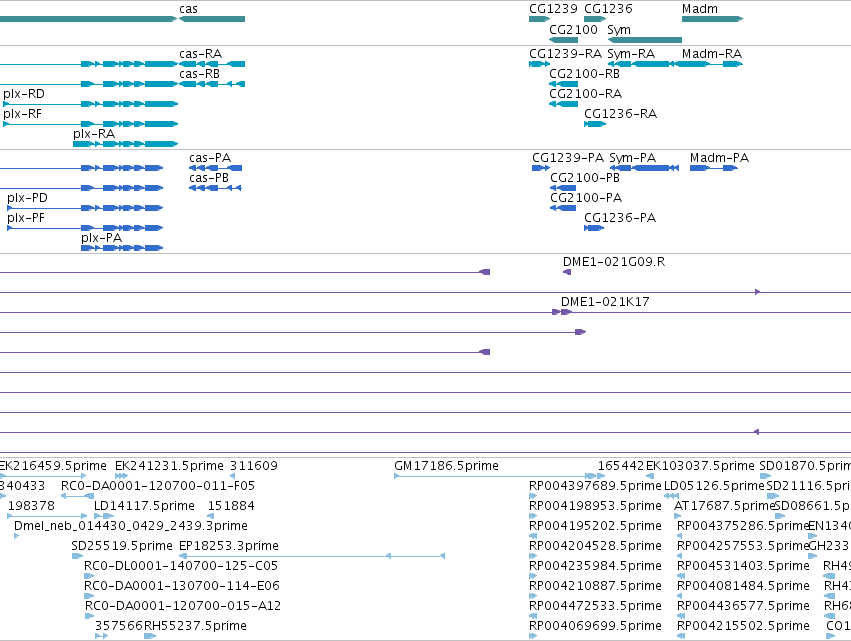Click the plx-RD transcript label
The width and height of the screenshot is (851, 641).
point(24,94)
